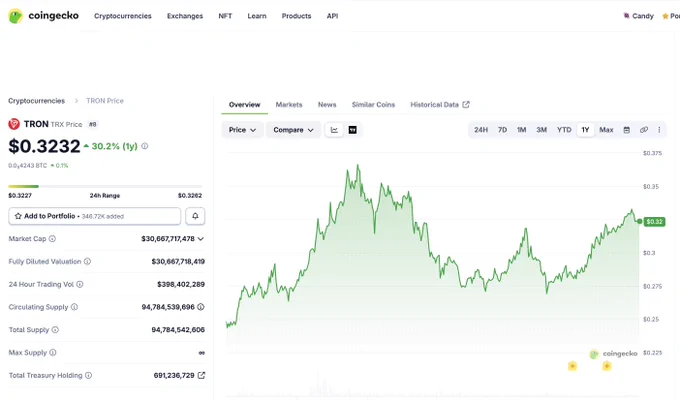Viewport: 680px width, 401px height.
Task: Click the 94,784,542,606 total supply value
Action: (x=178, y=330)
